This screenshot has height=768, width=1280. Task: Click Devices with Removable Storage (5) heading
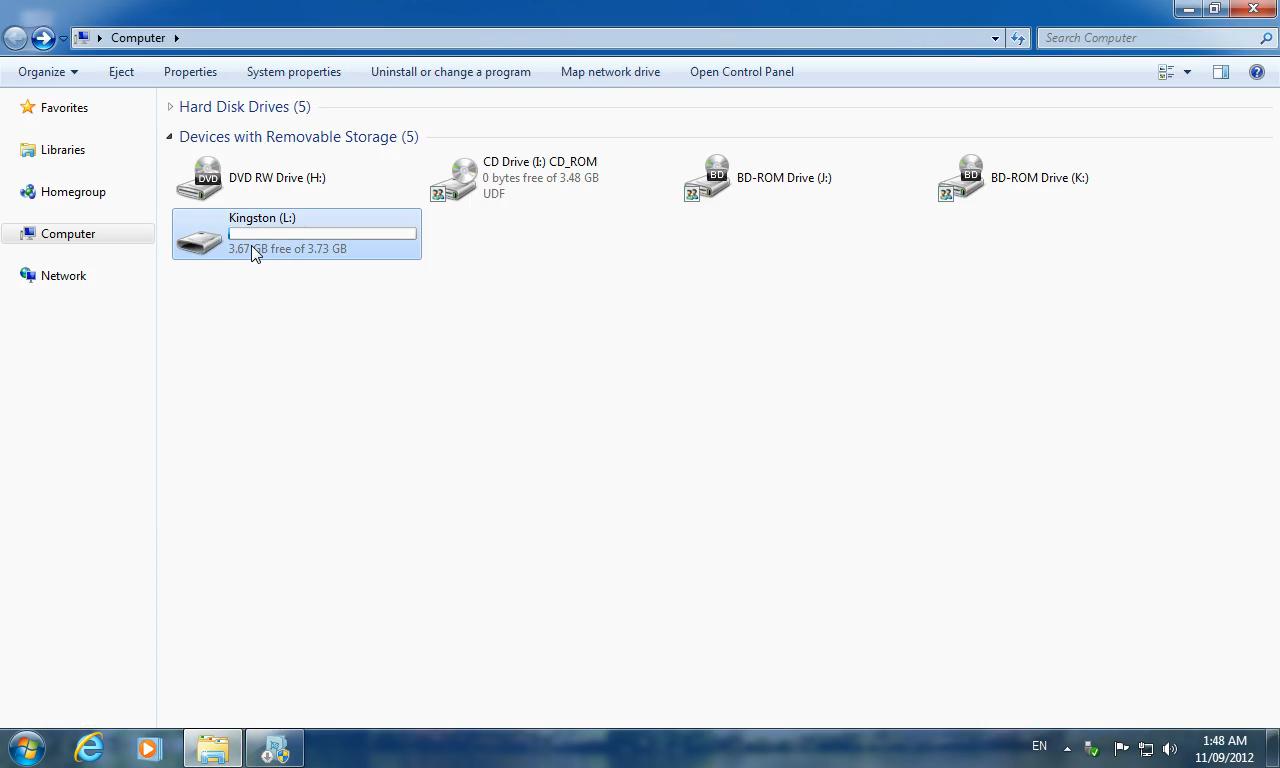(299, 137)
